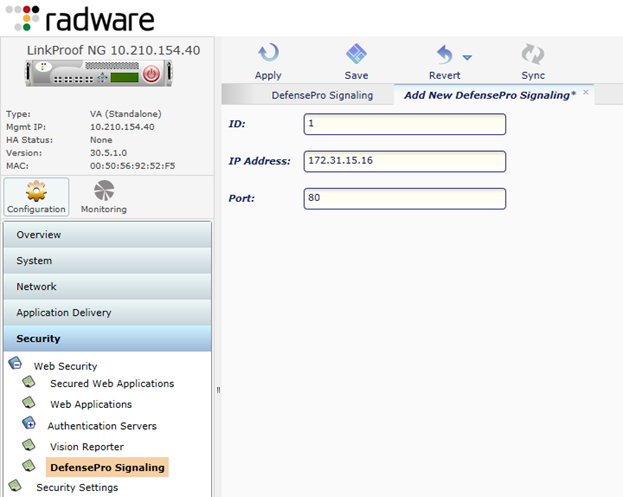Close the Add New DefensePro Signaling tab
The image size is (623, 497).
click(x=586, y=92)
